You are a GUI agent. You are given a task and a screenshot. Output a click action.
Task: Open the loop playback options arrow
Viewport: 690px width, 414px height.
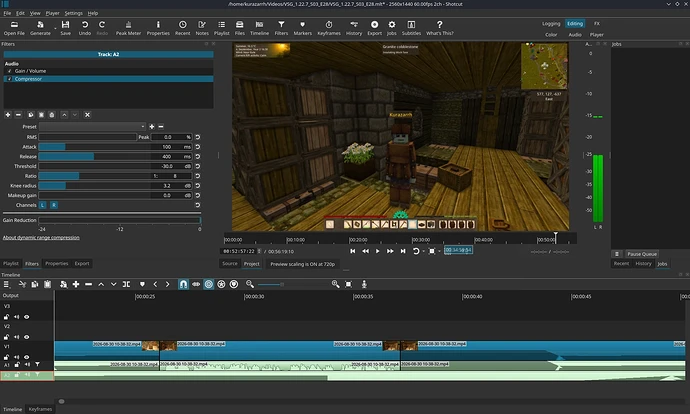(423, 251)
